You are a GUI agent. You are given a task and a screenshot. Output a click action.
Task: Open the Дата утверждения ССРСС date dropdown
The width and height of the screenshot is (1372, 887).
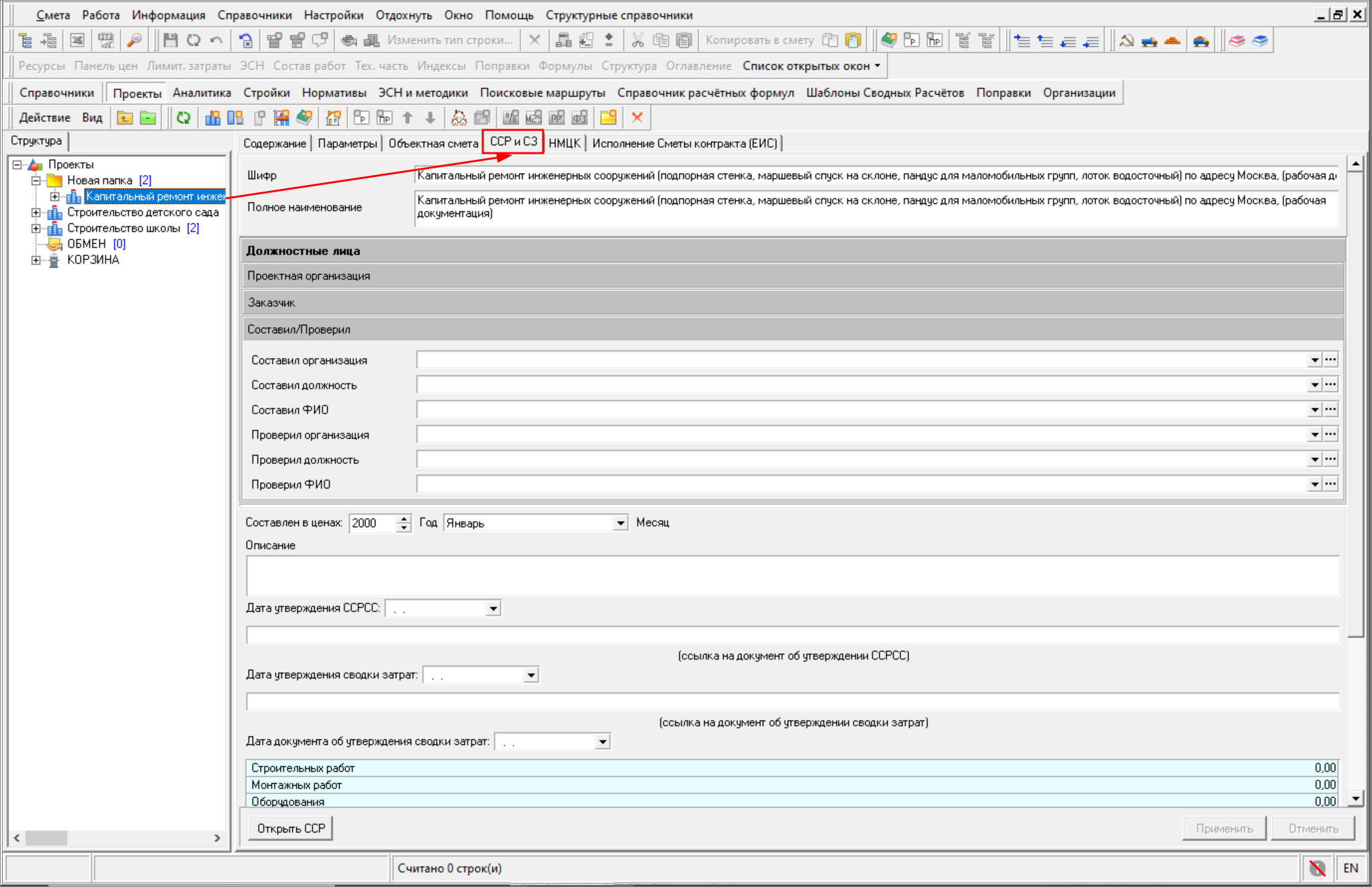[x=493, y=609]
